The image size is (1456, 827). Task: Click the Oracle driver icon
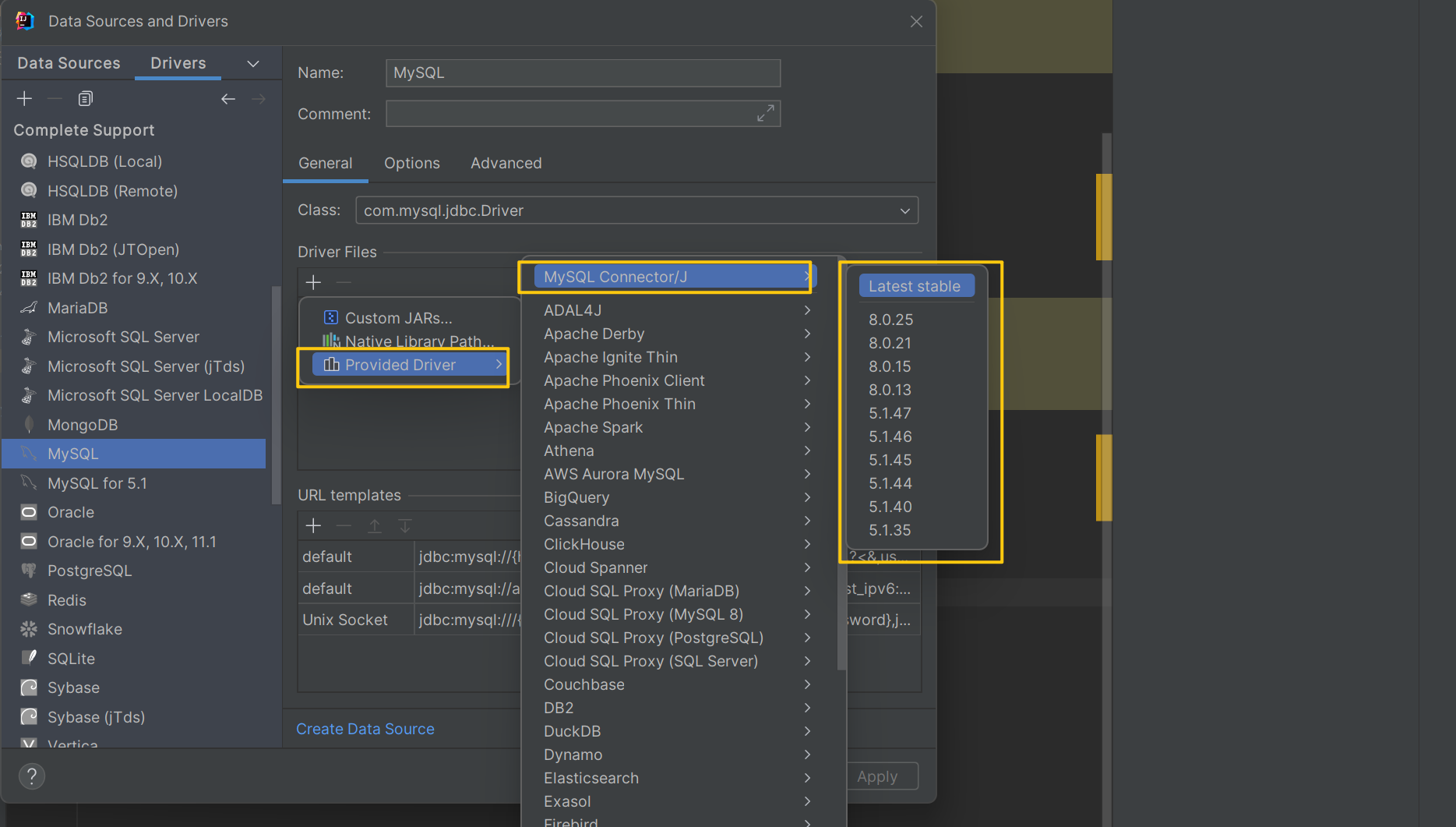tap(29, 512)
